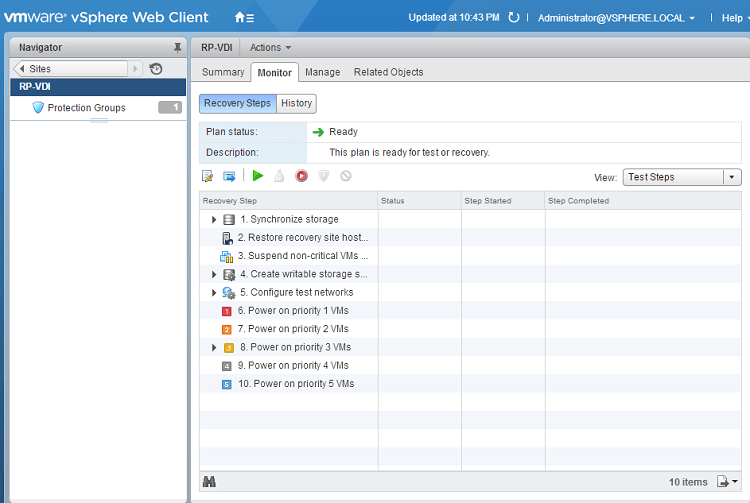Click the Cancel recovery plan icon
Screen dimensions: 750x503
(346, 176)
